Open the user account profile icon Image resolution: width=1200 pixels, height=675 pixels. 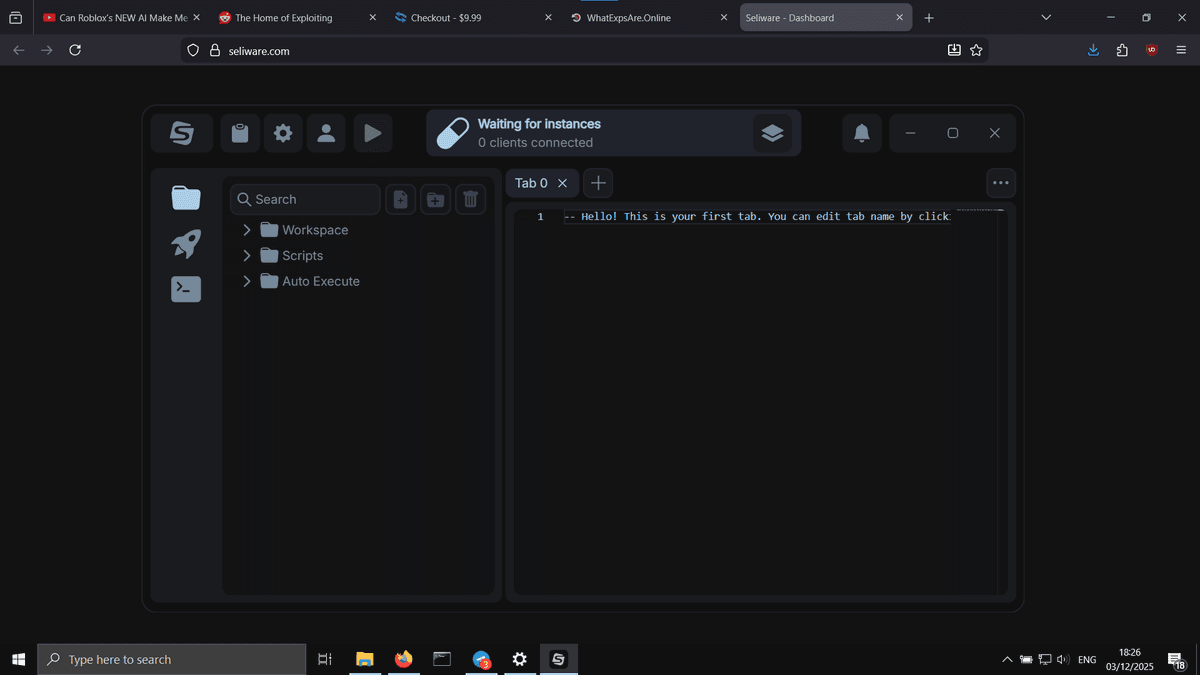(326, 133)
